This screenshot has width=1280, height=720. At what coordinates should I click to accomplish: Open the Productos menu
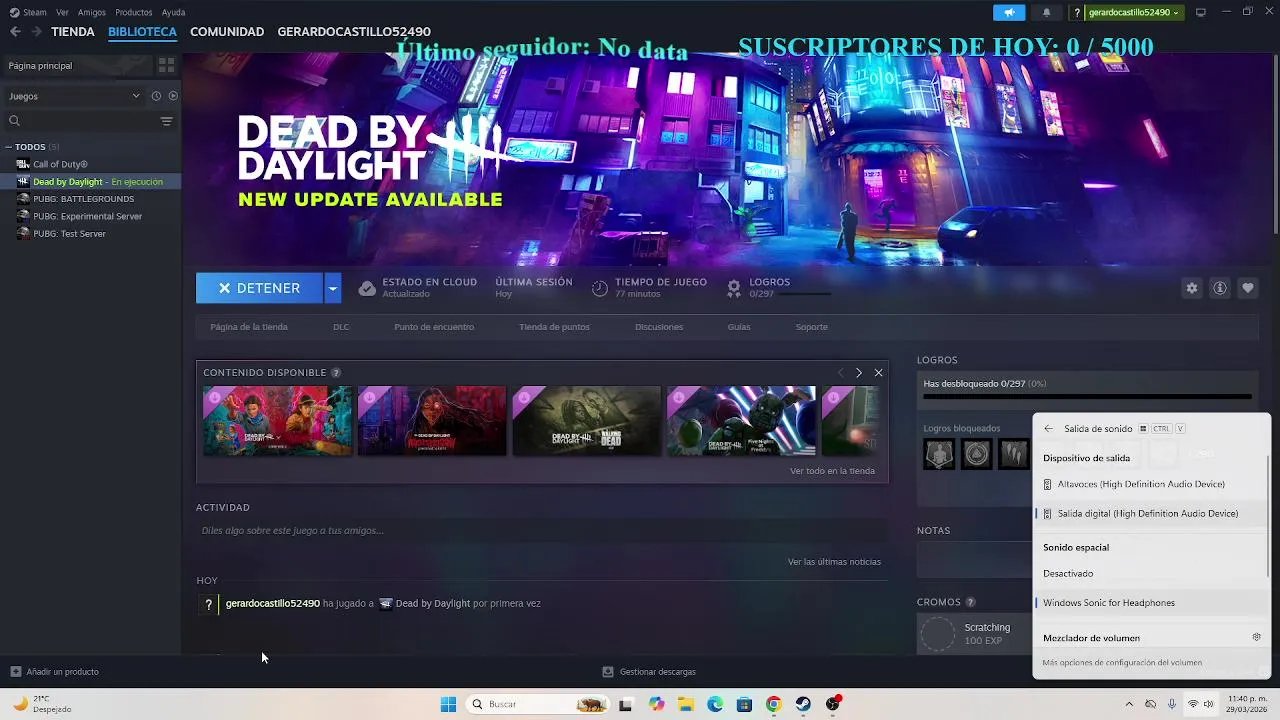(134, 12)
